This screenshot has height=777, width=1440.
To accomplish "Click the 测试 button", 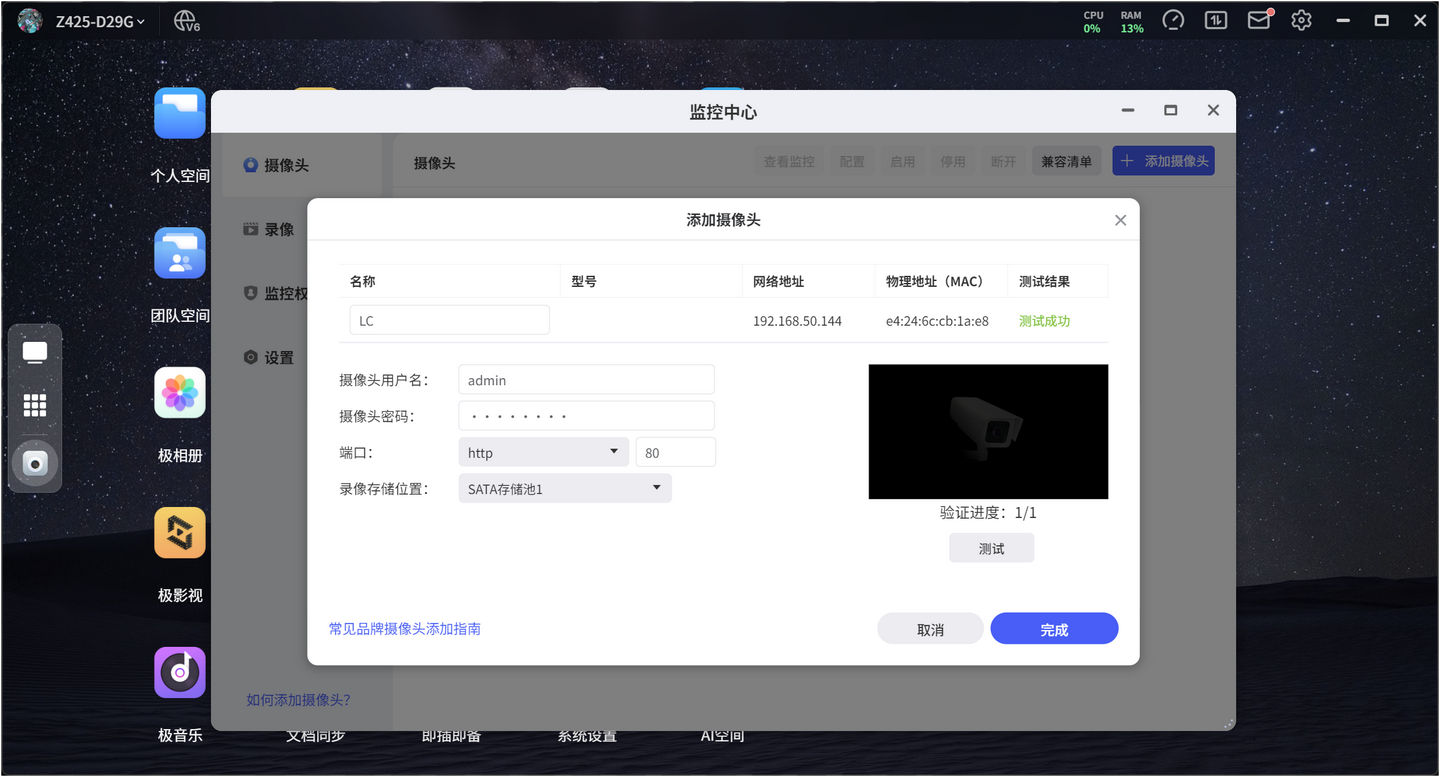I will (x=992, y=548).
